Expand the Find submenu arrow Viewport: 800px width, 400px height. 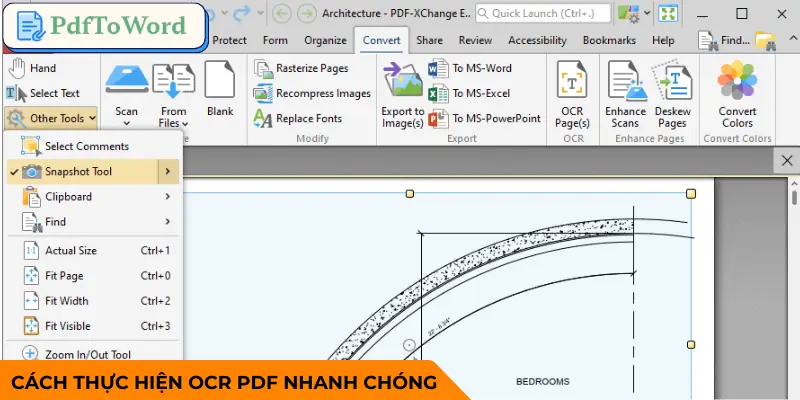tap(168, 221)
